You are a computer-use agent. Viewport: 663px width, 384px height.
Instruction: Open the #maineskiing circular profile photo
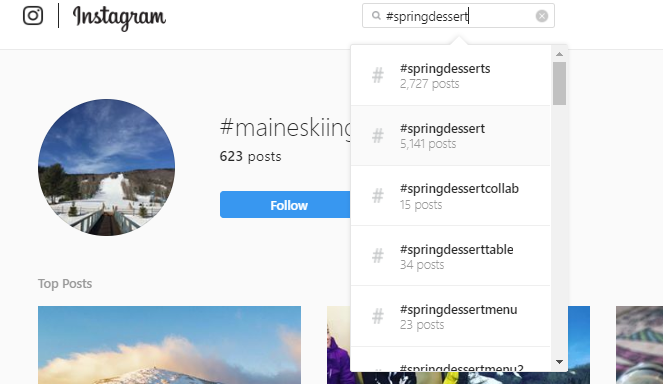(x=107, y=167)
